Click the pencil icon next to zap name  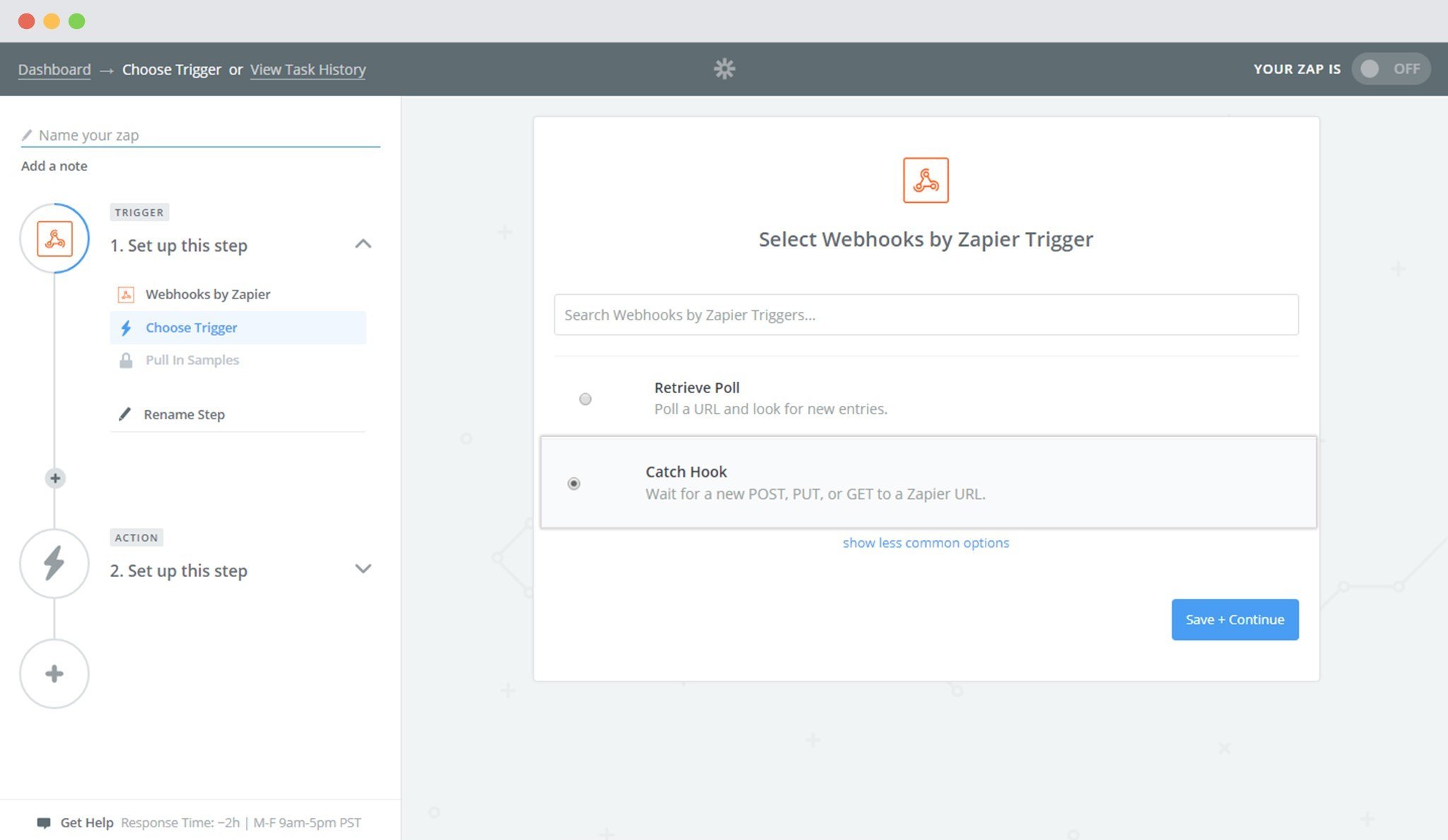(27, 134)
